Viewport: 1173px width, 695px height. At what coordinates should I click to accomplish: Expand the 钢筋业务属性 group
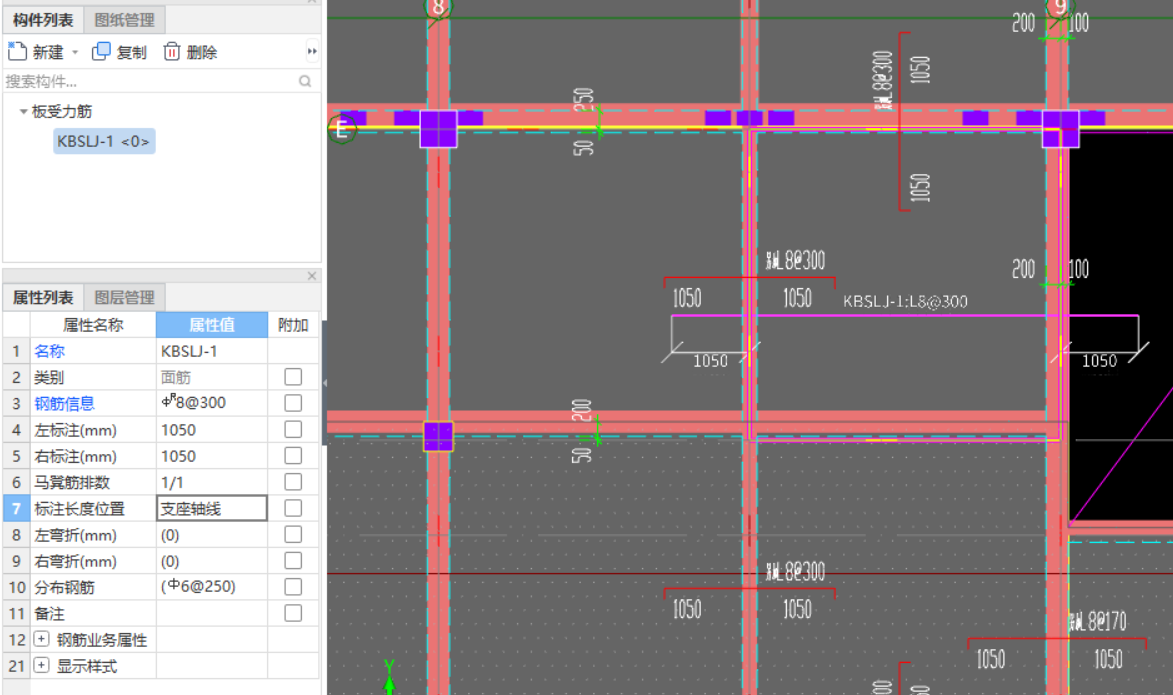pos(42,640)
